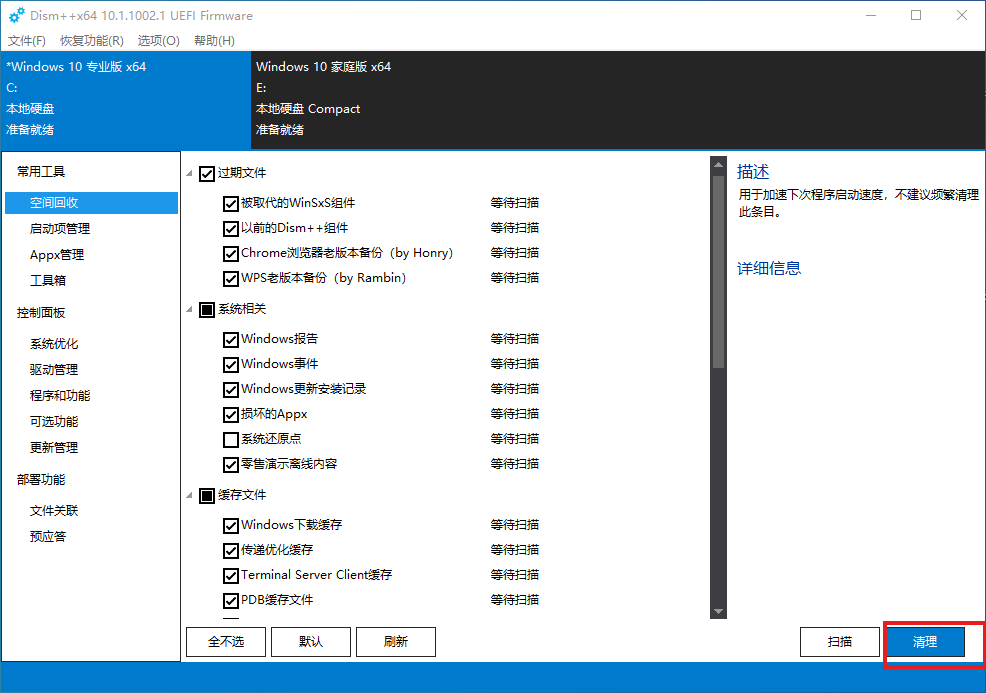Open the 帮助(H) menu

214,41
